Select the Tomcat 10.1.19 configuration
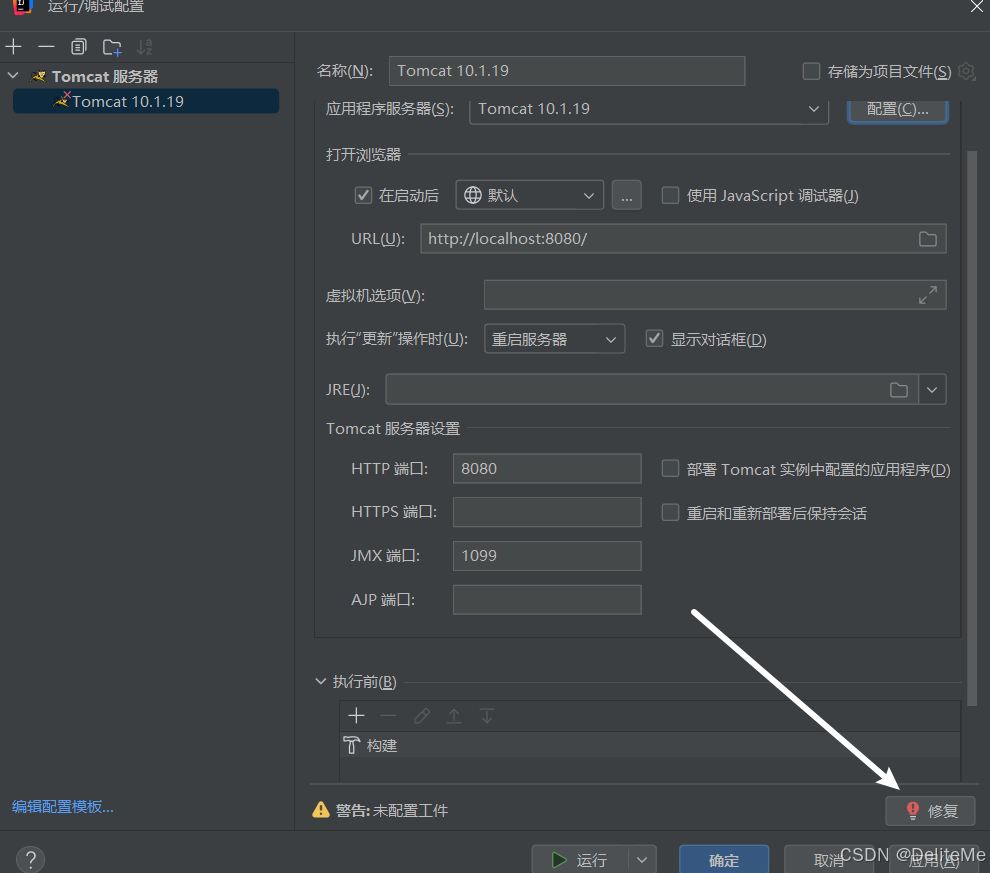The width and height of the screenshot is (990, 873). click(x=146, y=102)
